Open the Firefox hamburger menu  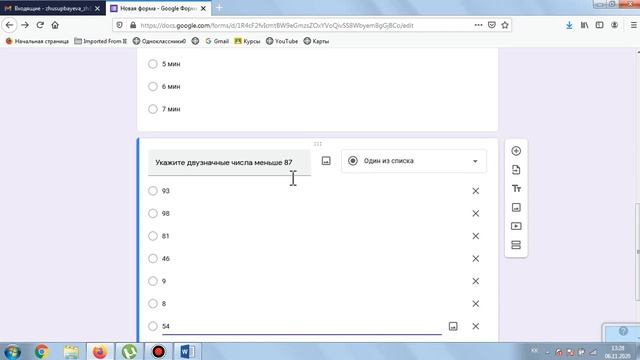coord(633,25)
